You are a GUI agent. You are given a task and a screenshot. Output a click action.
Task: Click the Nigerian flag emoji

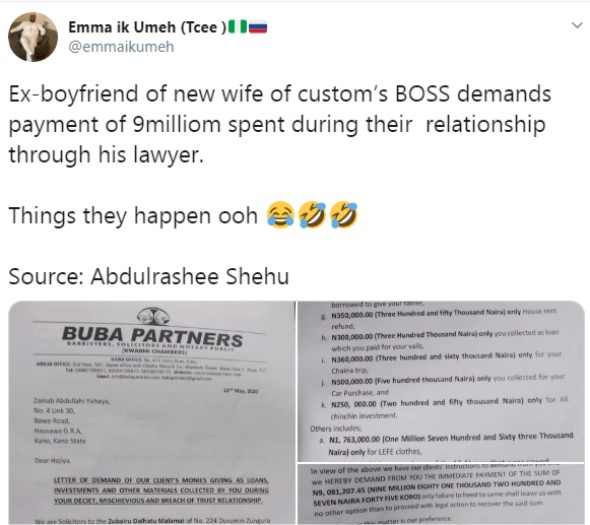pos(238,27)
